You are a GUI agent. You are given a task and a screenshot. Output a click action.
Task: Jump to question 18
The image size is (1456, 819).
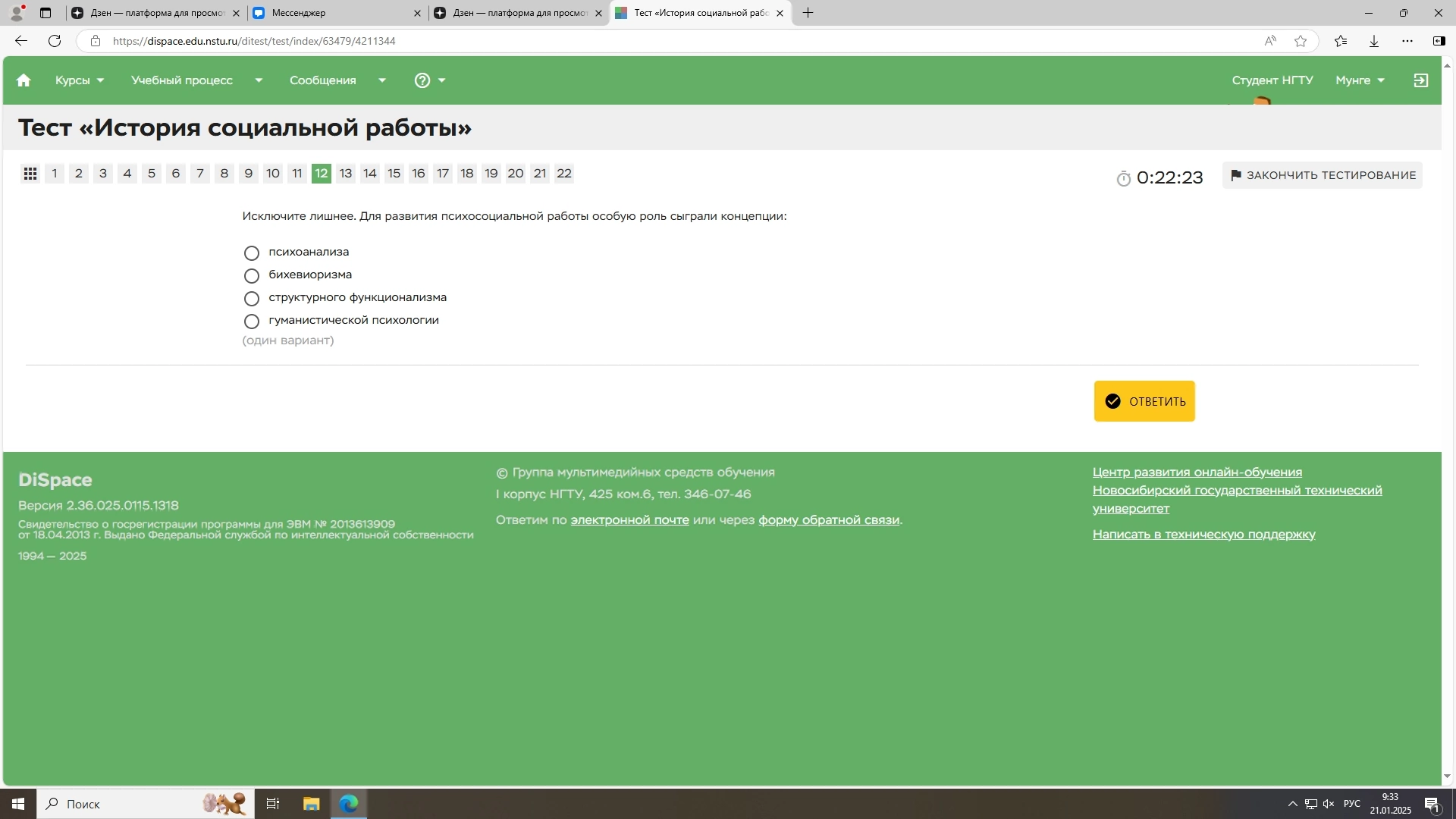point(467,174)
